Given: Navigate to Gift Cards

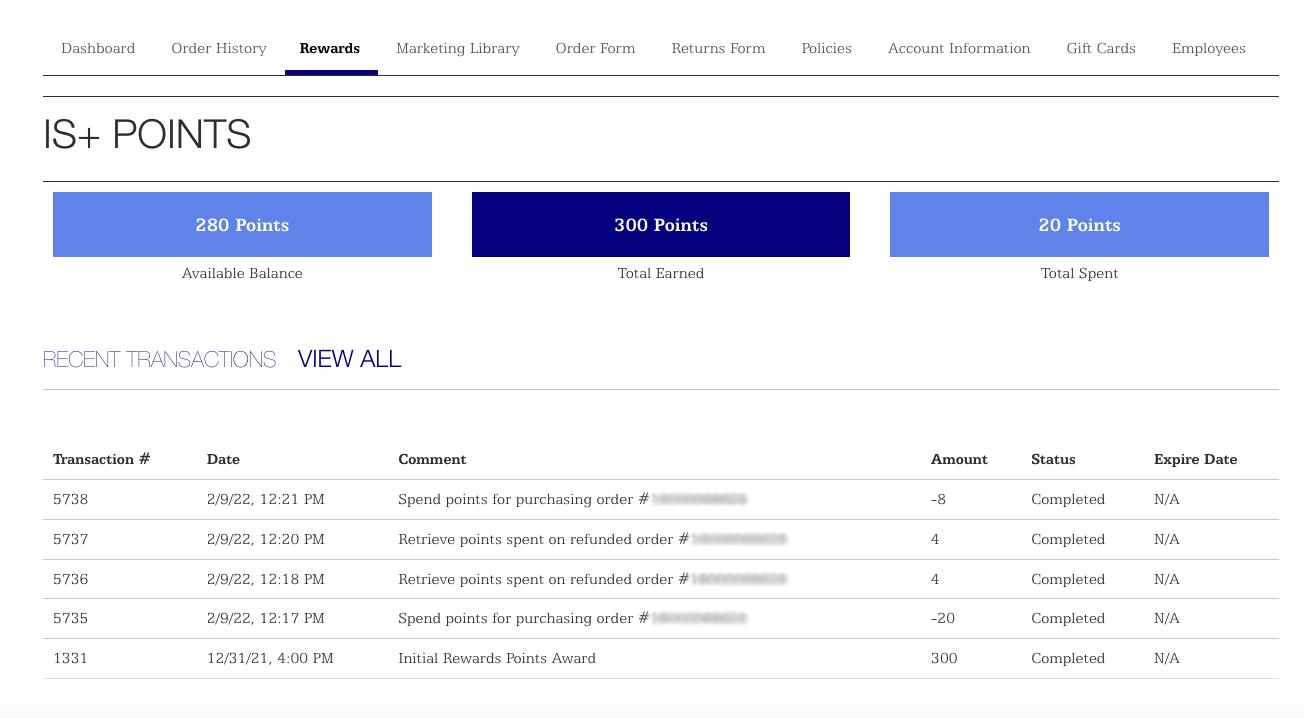Looking at the screenshot, I should pyautogui.click(x=1101, y=48).
